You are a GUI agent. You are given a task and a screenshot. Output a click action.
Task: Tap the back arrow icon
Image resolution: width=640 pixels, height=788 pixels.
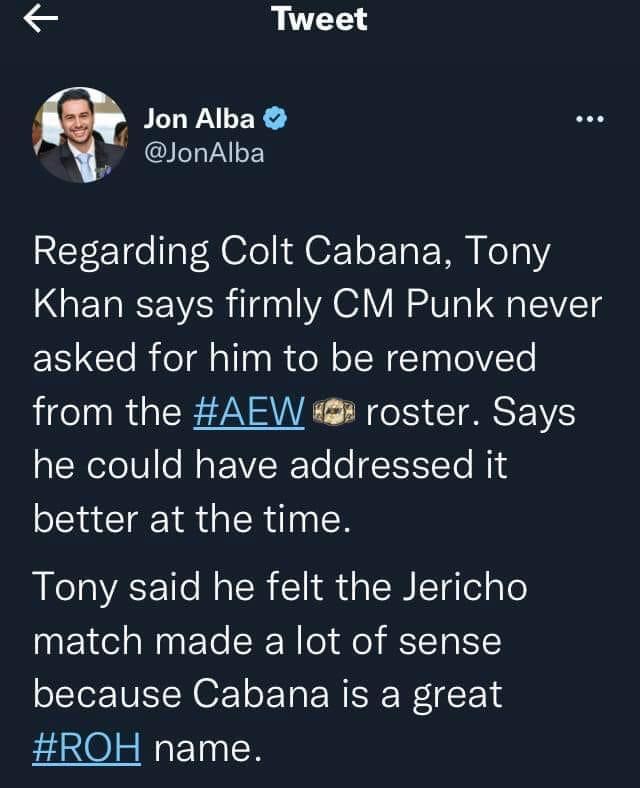(41, 20)
